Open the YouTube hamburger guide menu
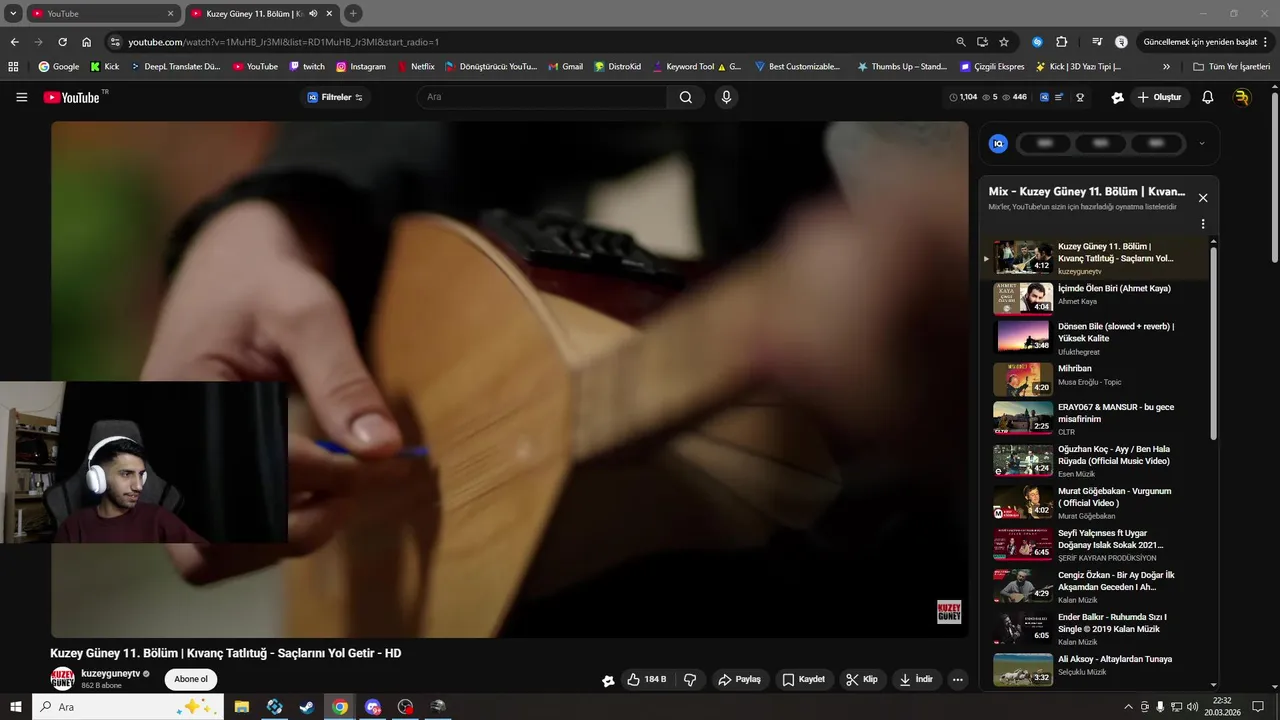This screenshot has width=1280, height=720. click(x=22, y=97)
